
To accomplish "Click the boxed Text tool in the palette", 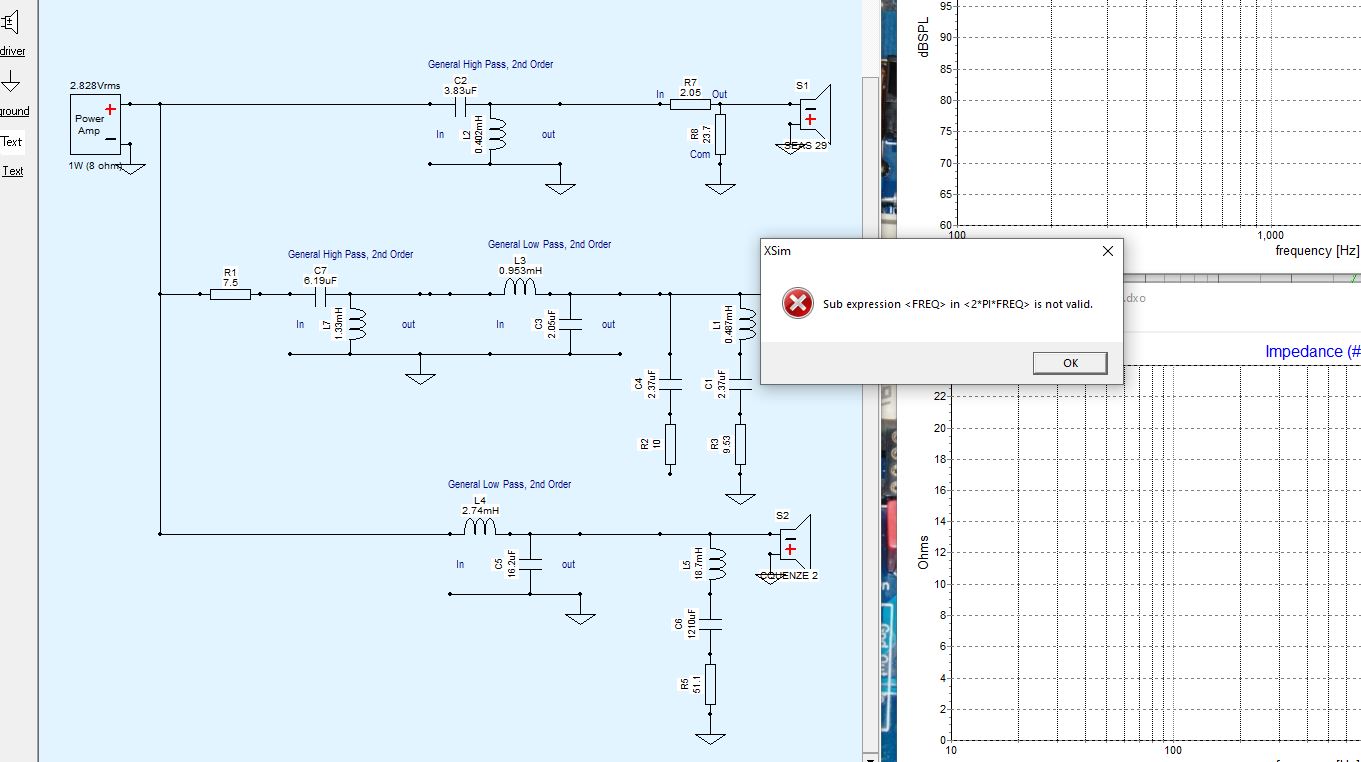I will click(x=11, y=141).
